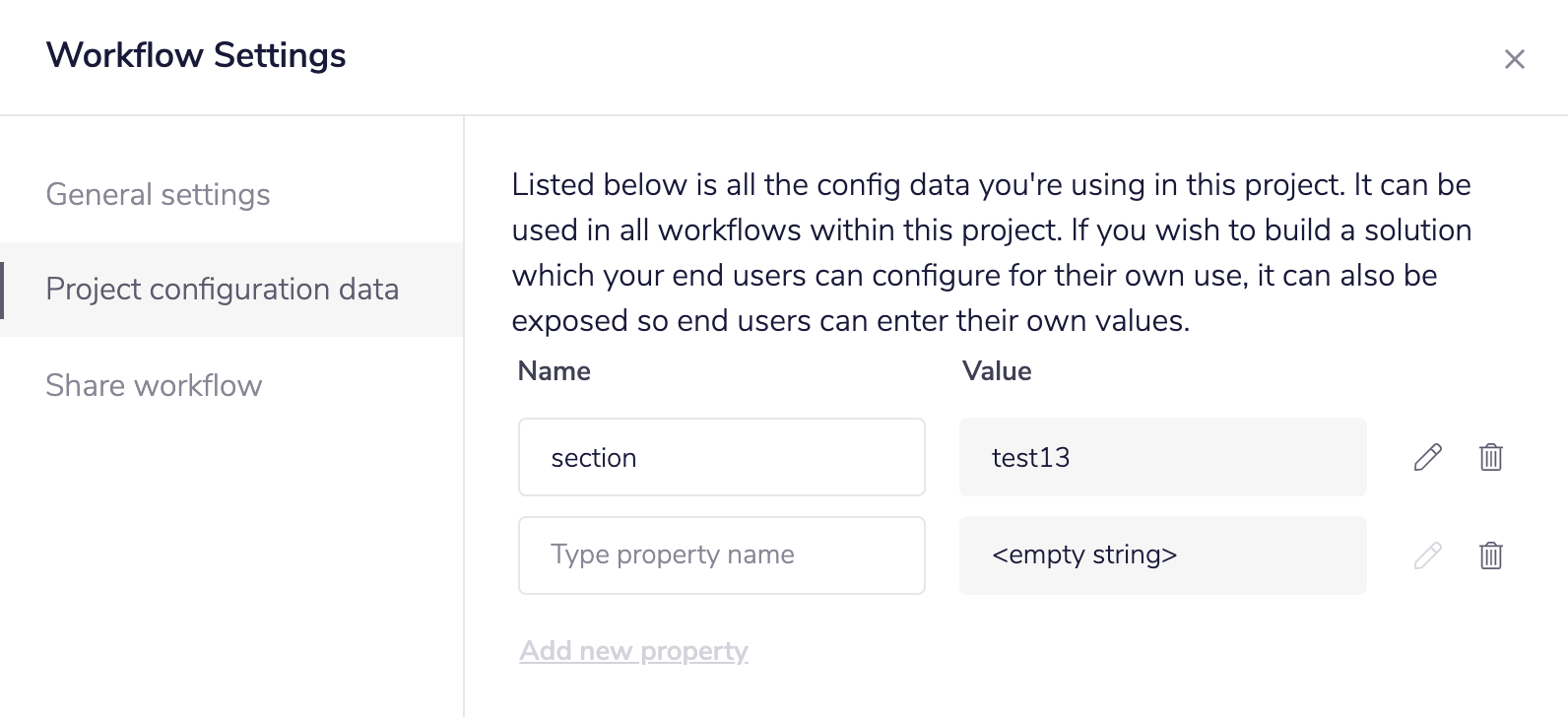Click the Name column header
Image resolution: width=1568 pixels, height=717 pixels.
(x=555, y=371)
